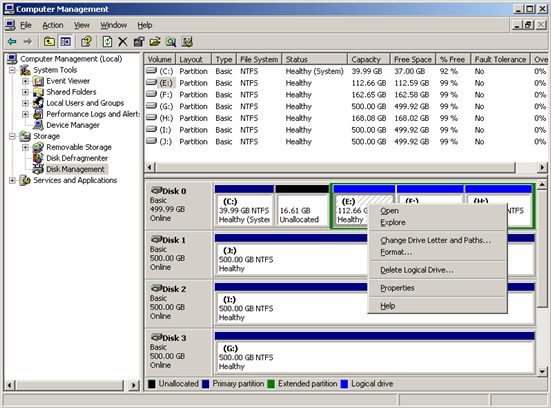Select the 16.61 GB Unallocated region

pyautogui.click(x=303, y=207)
